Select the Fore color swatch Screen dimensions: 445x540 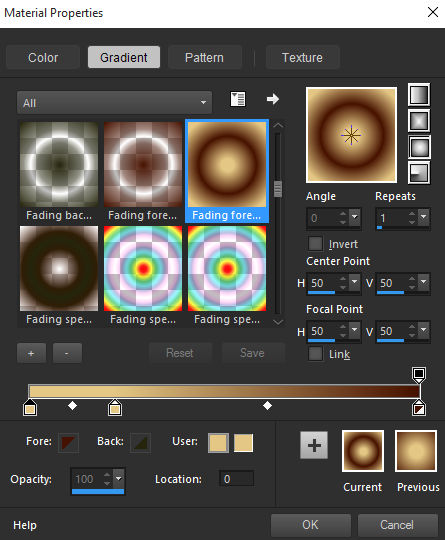(68, 443)
